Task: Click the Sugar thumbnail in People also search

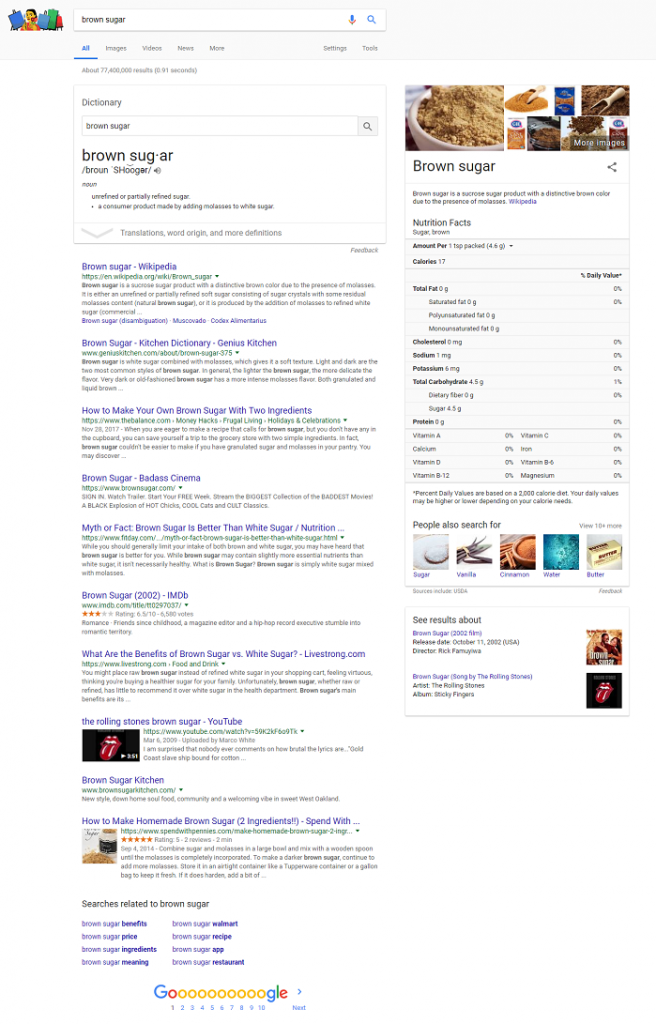Action: [x=431, y=552]
